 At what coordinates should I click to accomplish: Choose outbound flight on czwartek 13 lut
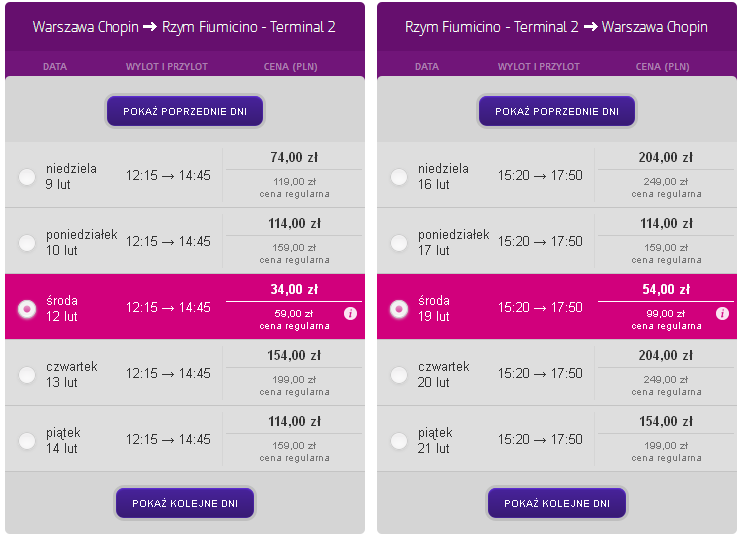27,375
